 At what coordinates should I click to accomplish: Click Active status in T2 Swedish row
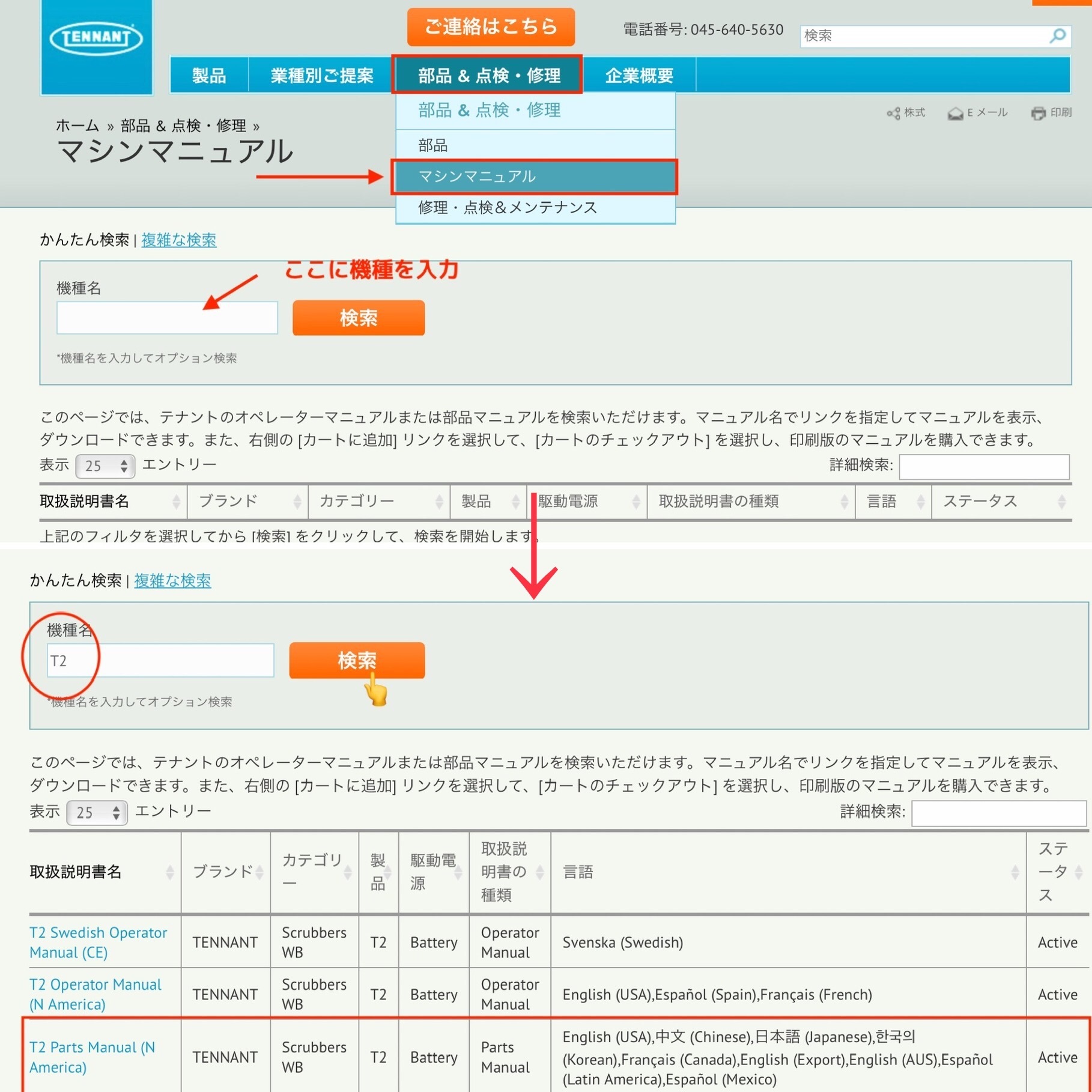[x=1057, y=942]
